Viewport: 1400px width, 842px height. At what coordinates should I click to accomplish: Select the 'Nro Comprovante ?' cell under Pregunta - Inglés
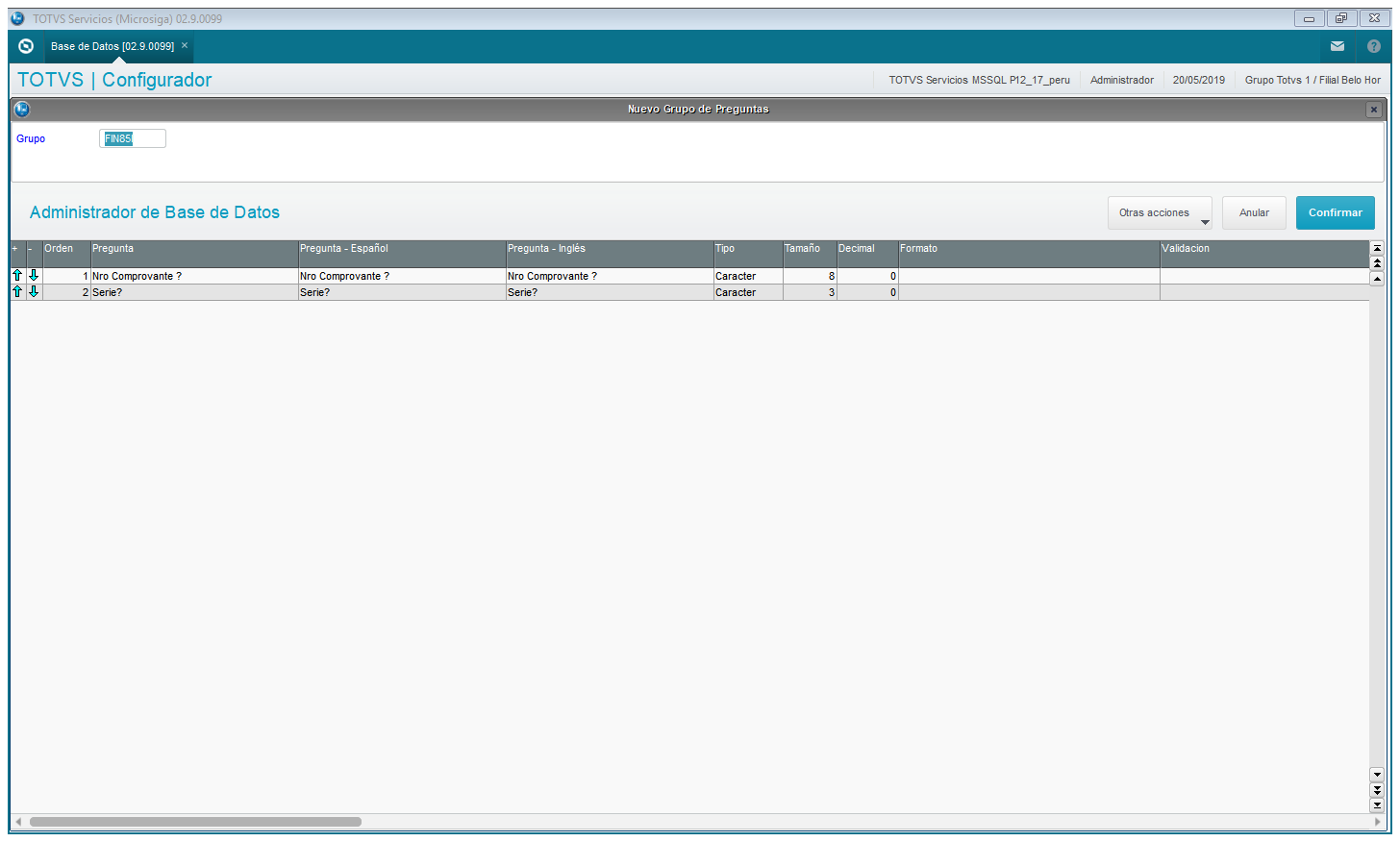(x=610, y=276)
